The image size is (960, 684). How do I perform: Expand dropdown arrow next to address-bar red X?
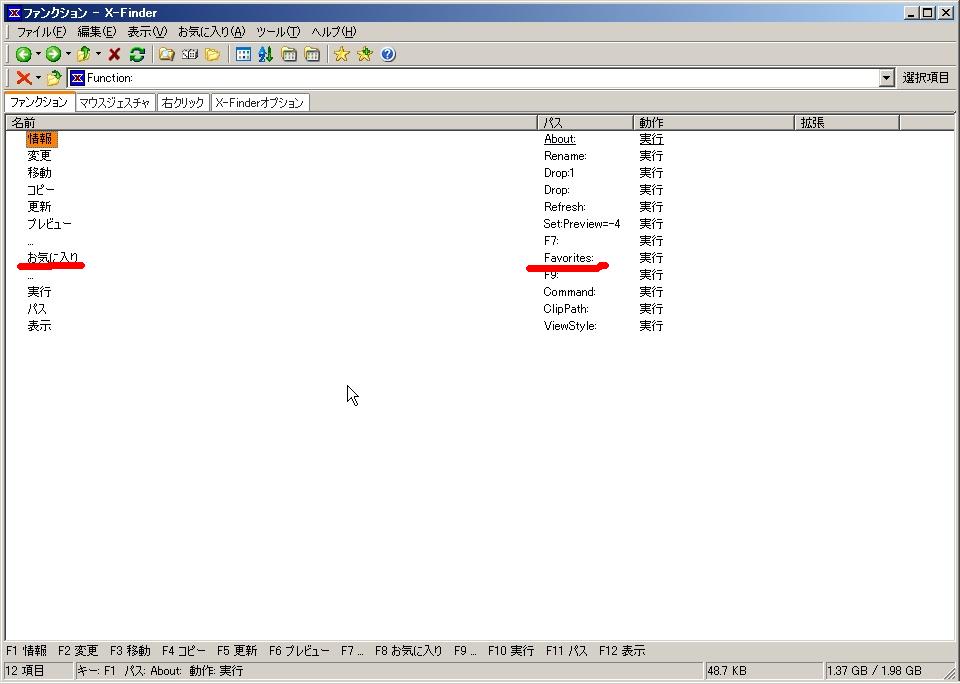click(x=38, y=78)
